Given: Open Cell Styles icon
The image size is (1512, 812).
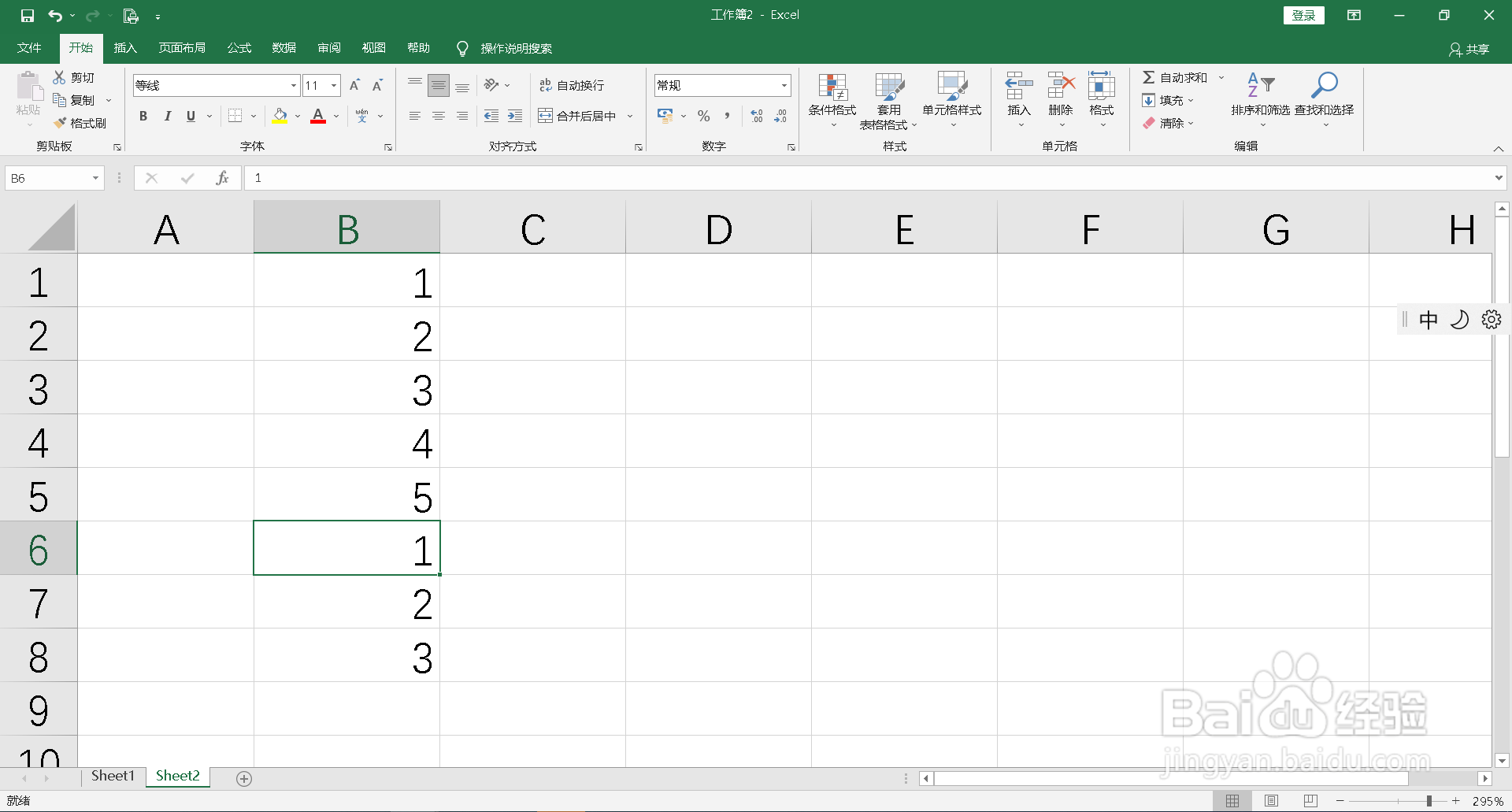Looking at the screenshot, I should pos(952,87).
